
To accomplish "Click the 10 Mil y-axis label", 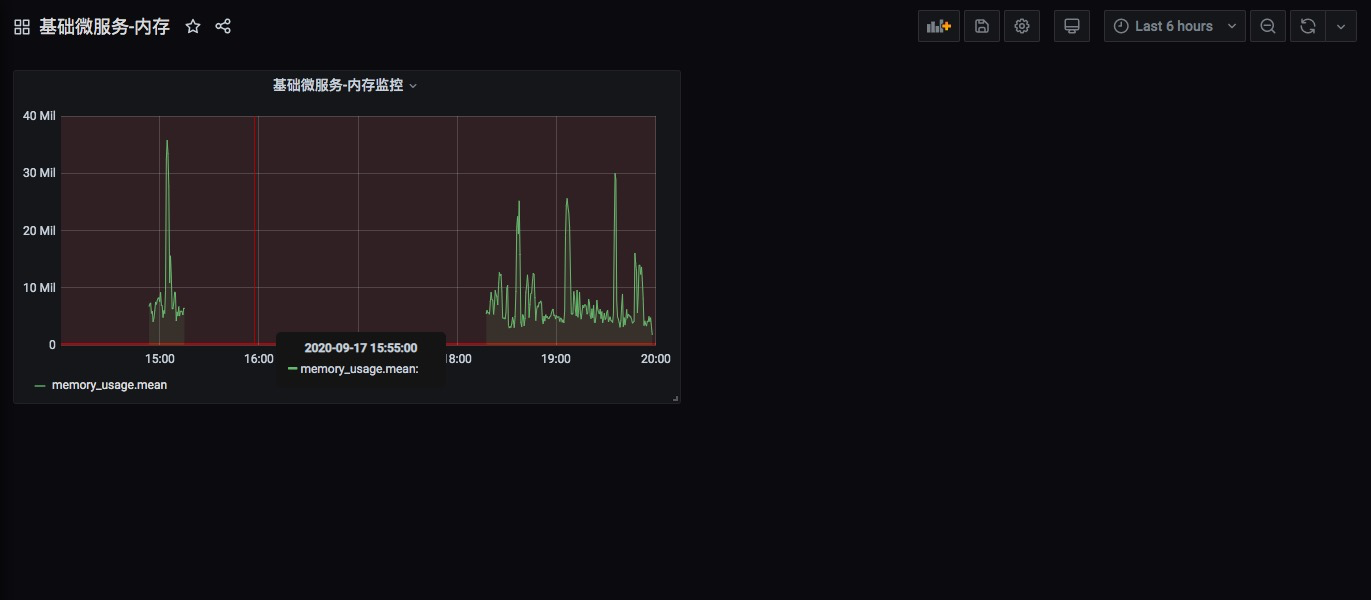I will pos(40,288).
